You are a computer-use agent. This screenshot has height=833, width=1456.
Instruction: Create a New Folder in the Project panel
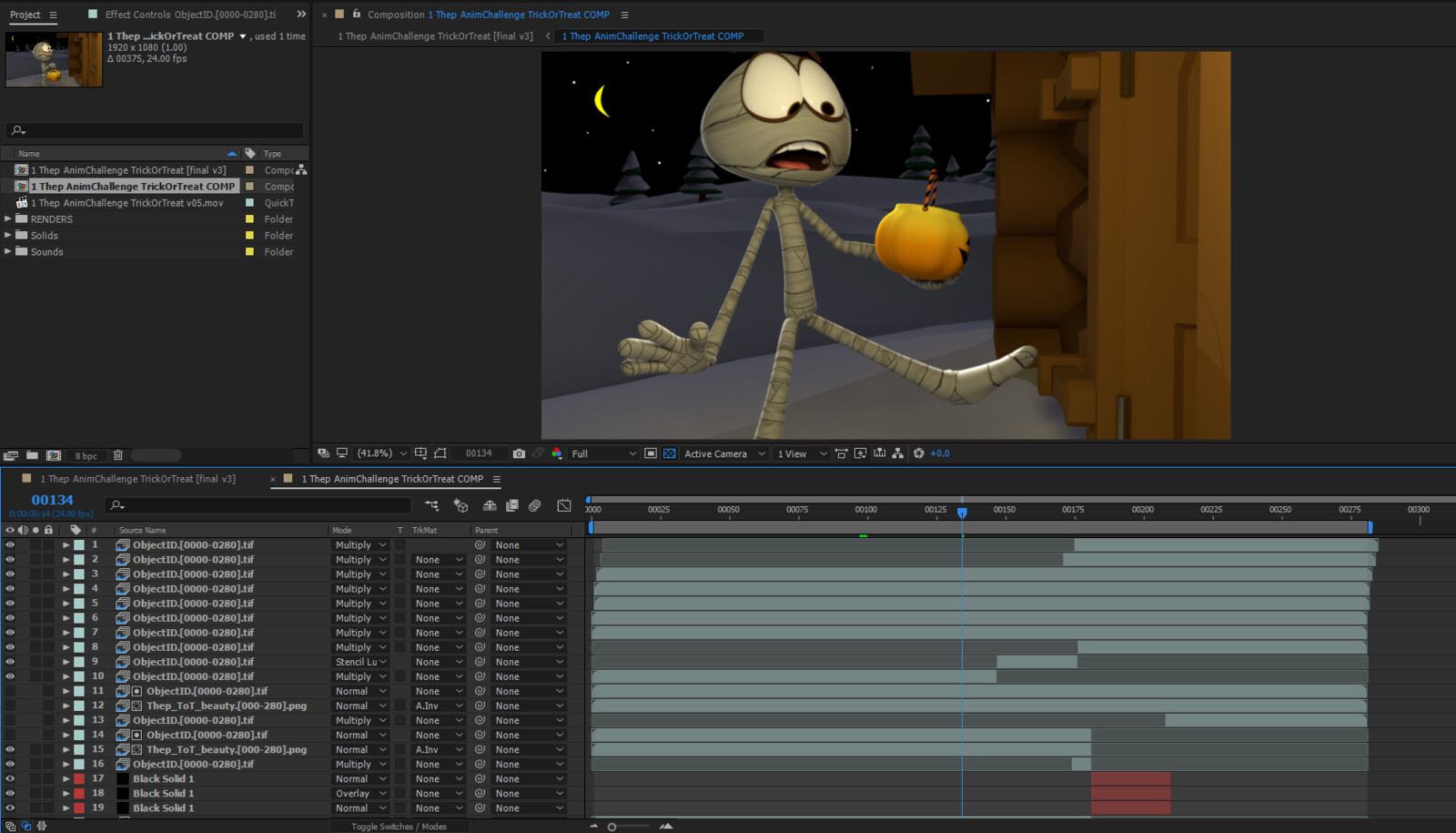(x=33, y=455)
